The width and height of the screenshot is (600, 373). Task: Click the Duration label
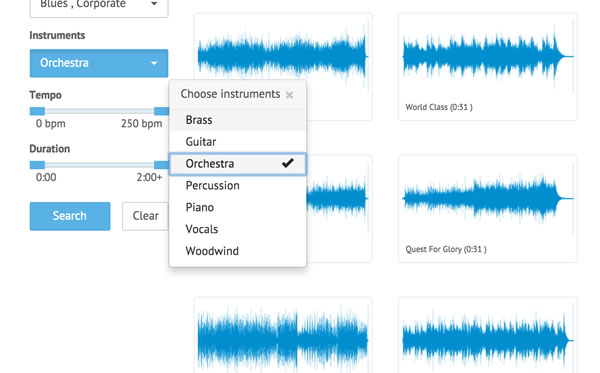point(49,149)
